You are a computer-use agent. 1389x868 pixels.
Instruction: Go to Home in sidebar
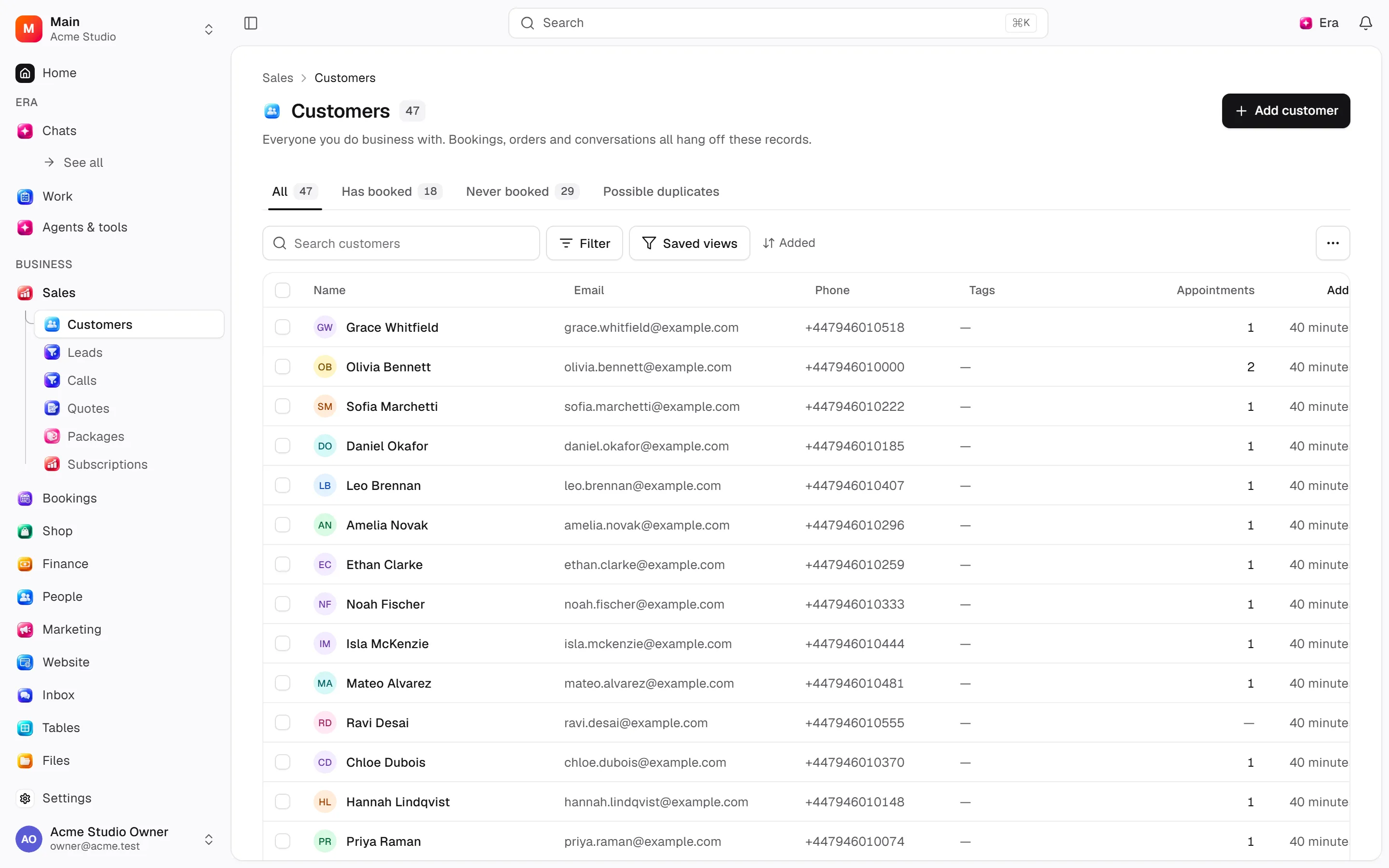coord(59,73)
